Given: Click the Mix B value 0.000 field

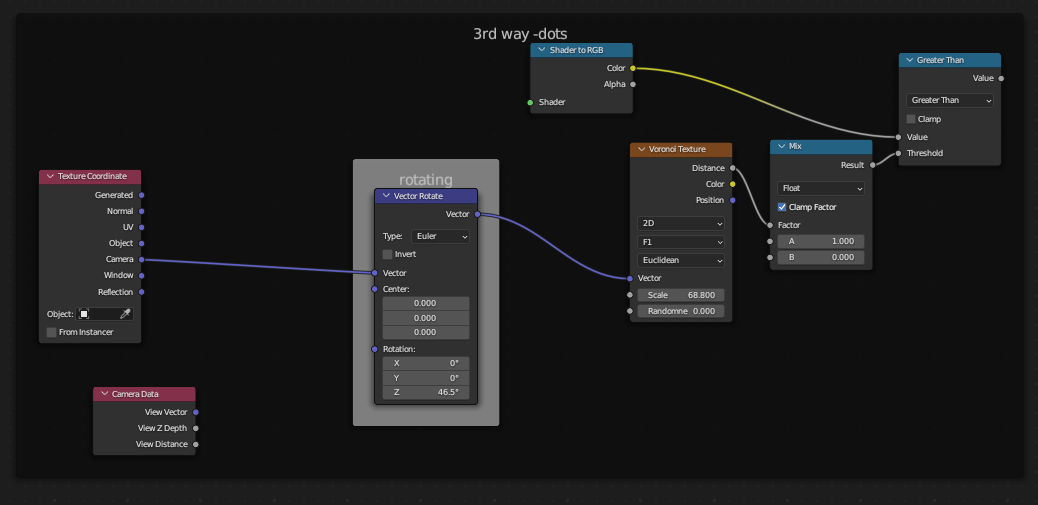Looking at the screenshot, I should 821,257.
